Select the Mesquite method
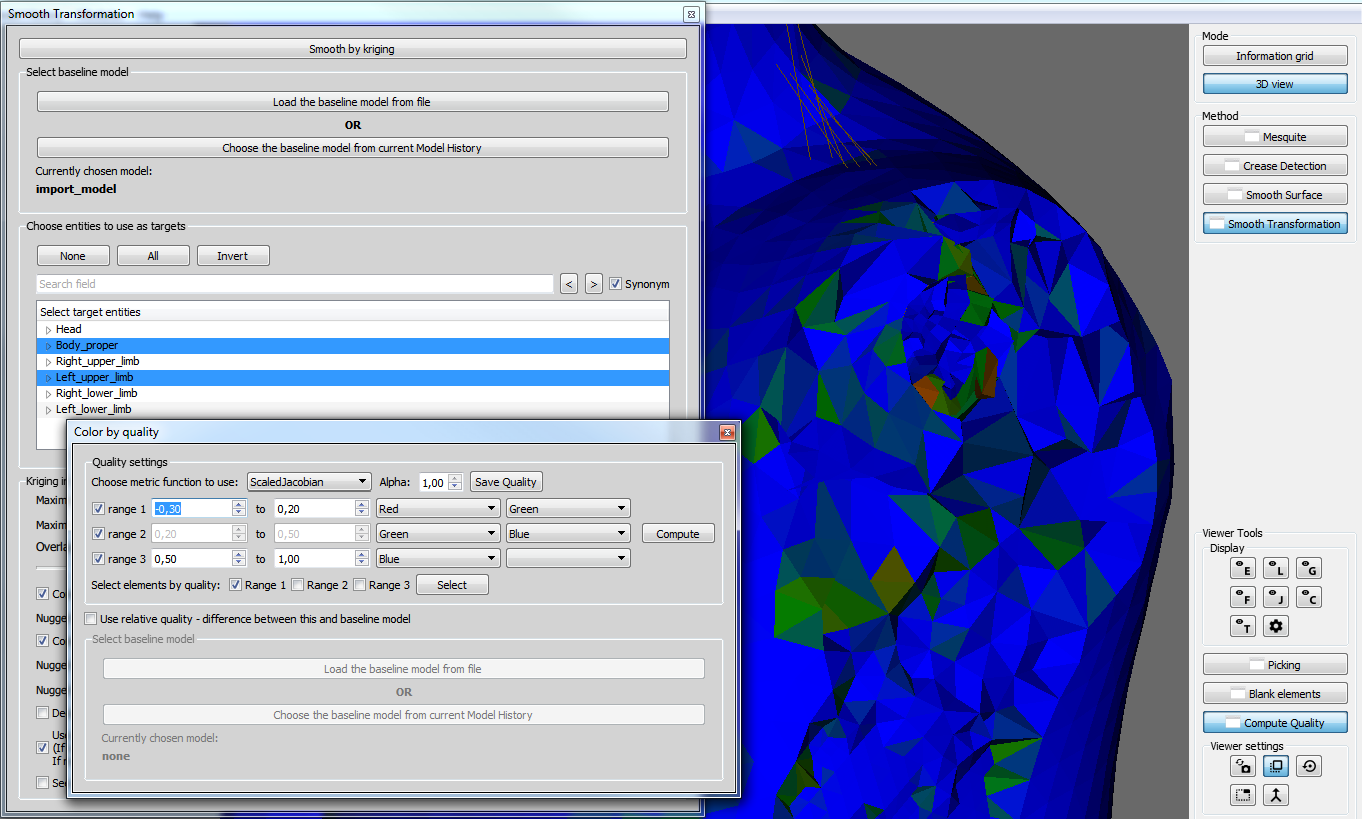The image size is (1362, 819). (1275, 137)
